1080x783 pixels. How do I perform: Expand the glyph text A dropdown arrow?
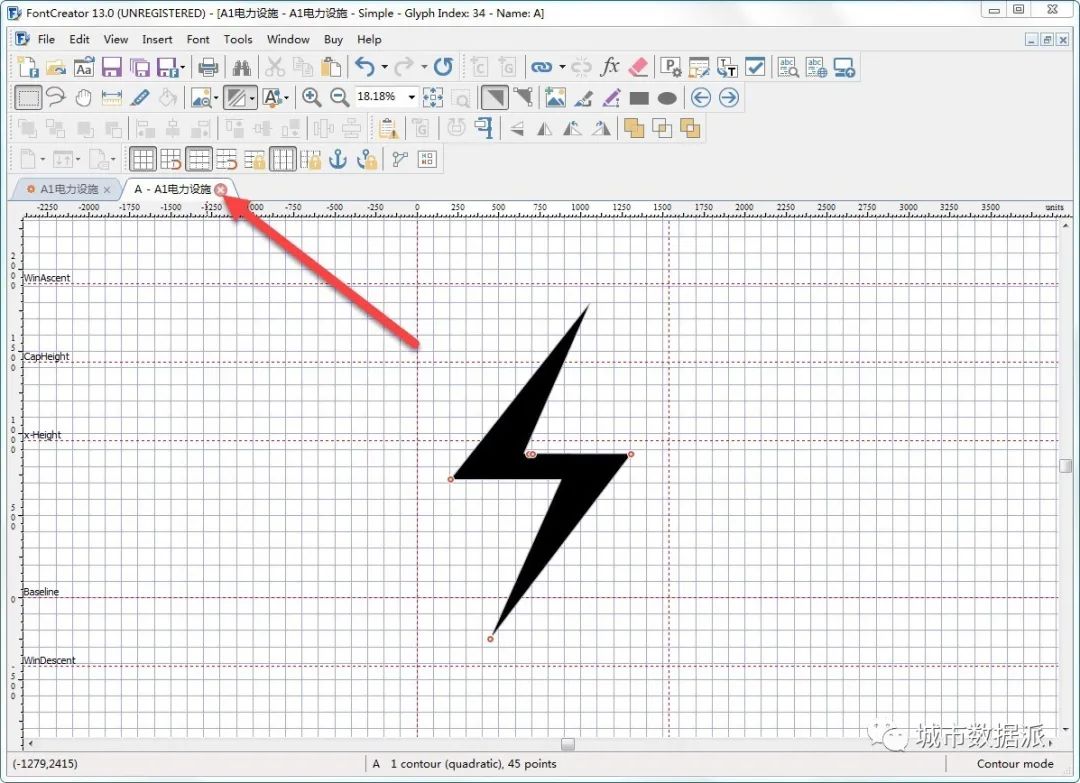tap(286, 98)
